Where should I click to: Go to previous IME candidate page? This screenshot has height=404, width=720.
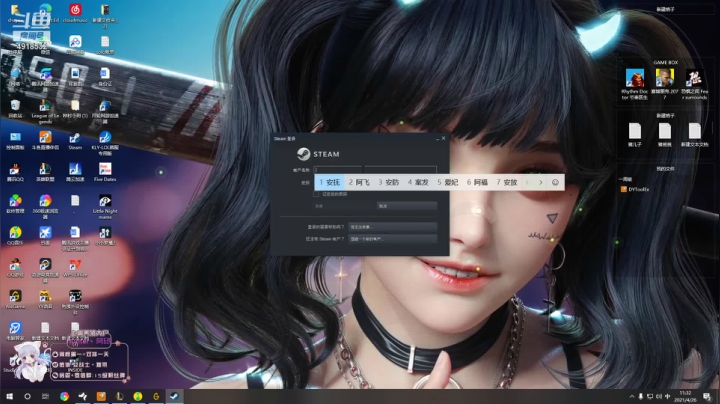coord(527,182)
